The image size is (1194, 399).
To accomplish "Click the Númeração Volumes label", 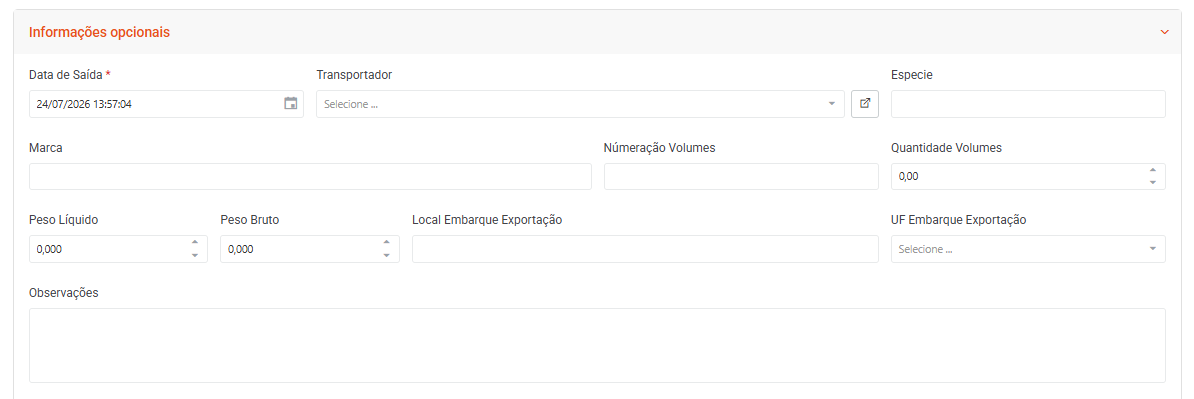I will (x=659, y=147).
